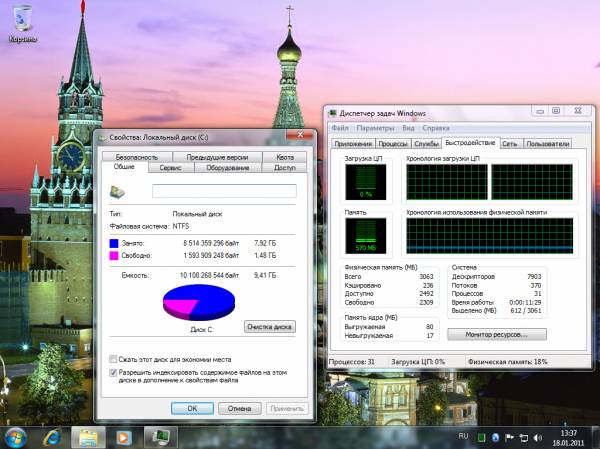Screen dimensions: 600x449
Task: Click the RU language indicator in tray
Action: point(463,436)
